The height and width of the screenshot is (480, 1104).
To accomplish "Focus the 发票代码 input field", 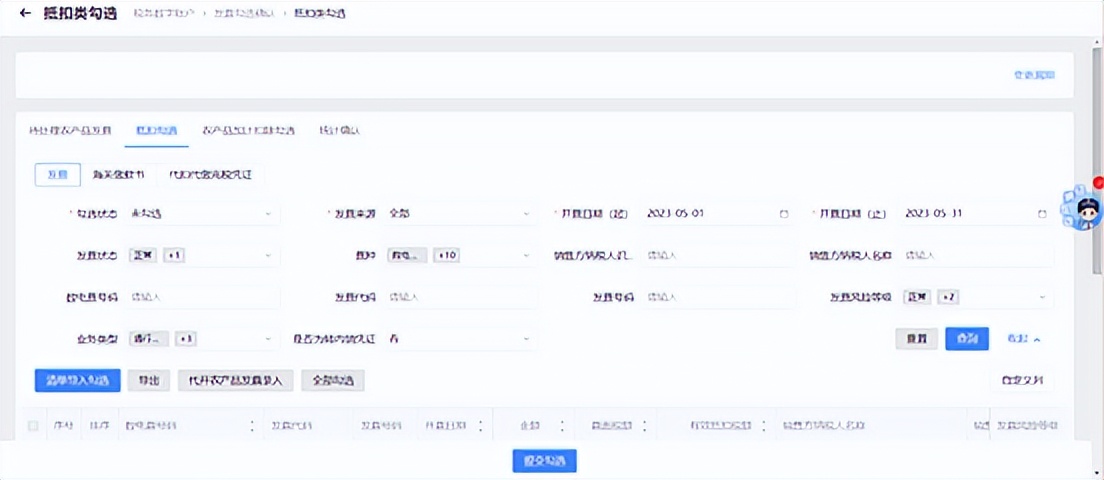I will click(x=460, y=298).
